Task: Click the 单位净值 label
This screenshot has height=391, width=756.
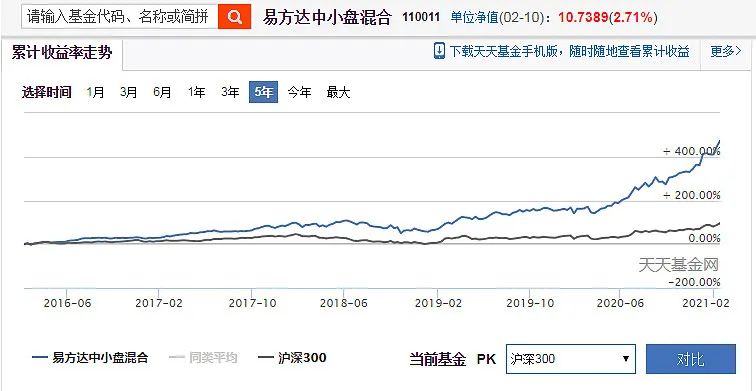Action: [473, 18]
